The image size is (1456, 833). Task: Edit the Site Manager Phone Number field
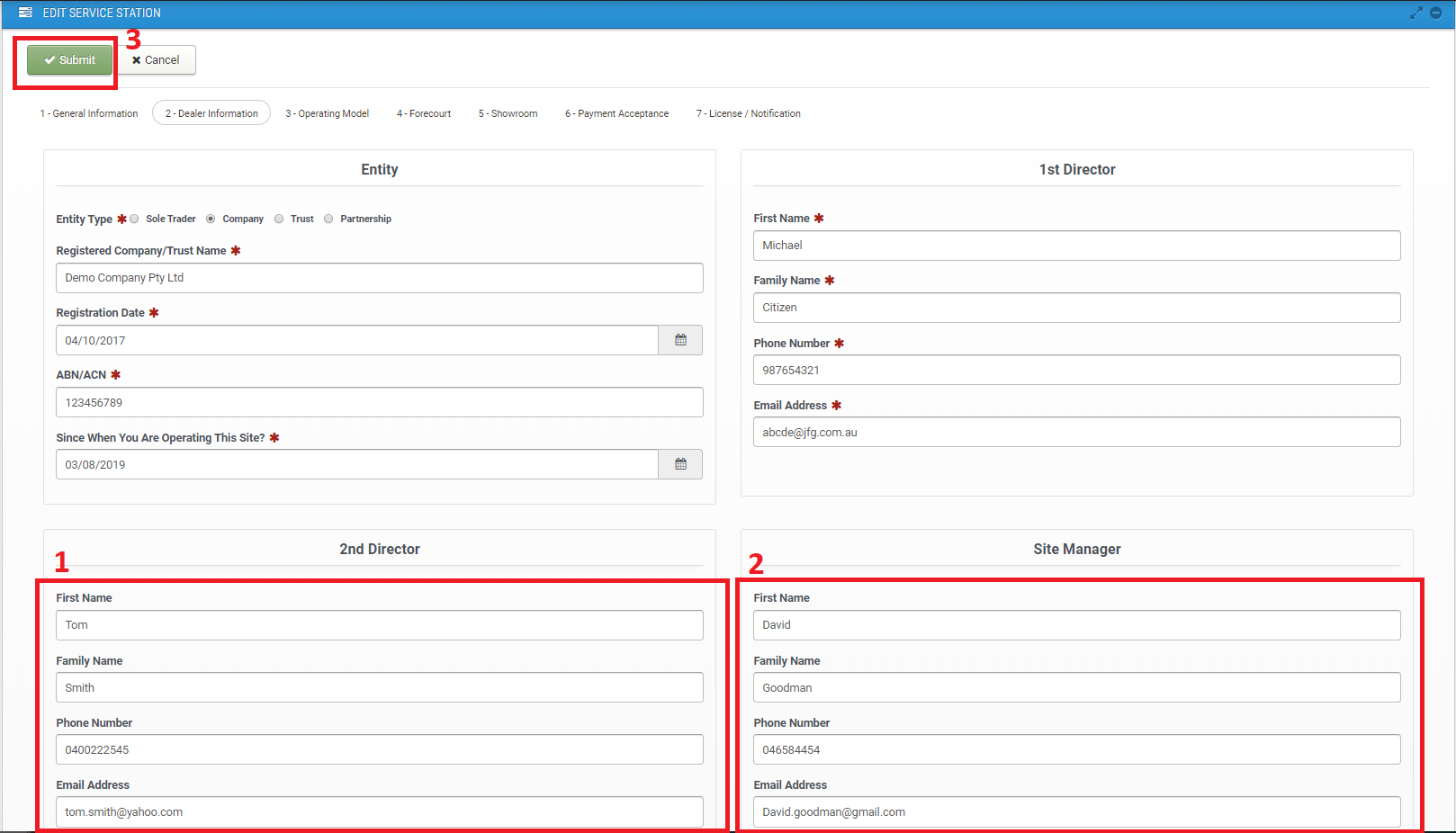point(1076,749)
